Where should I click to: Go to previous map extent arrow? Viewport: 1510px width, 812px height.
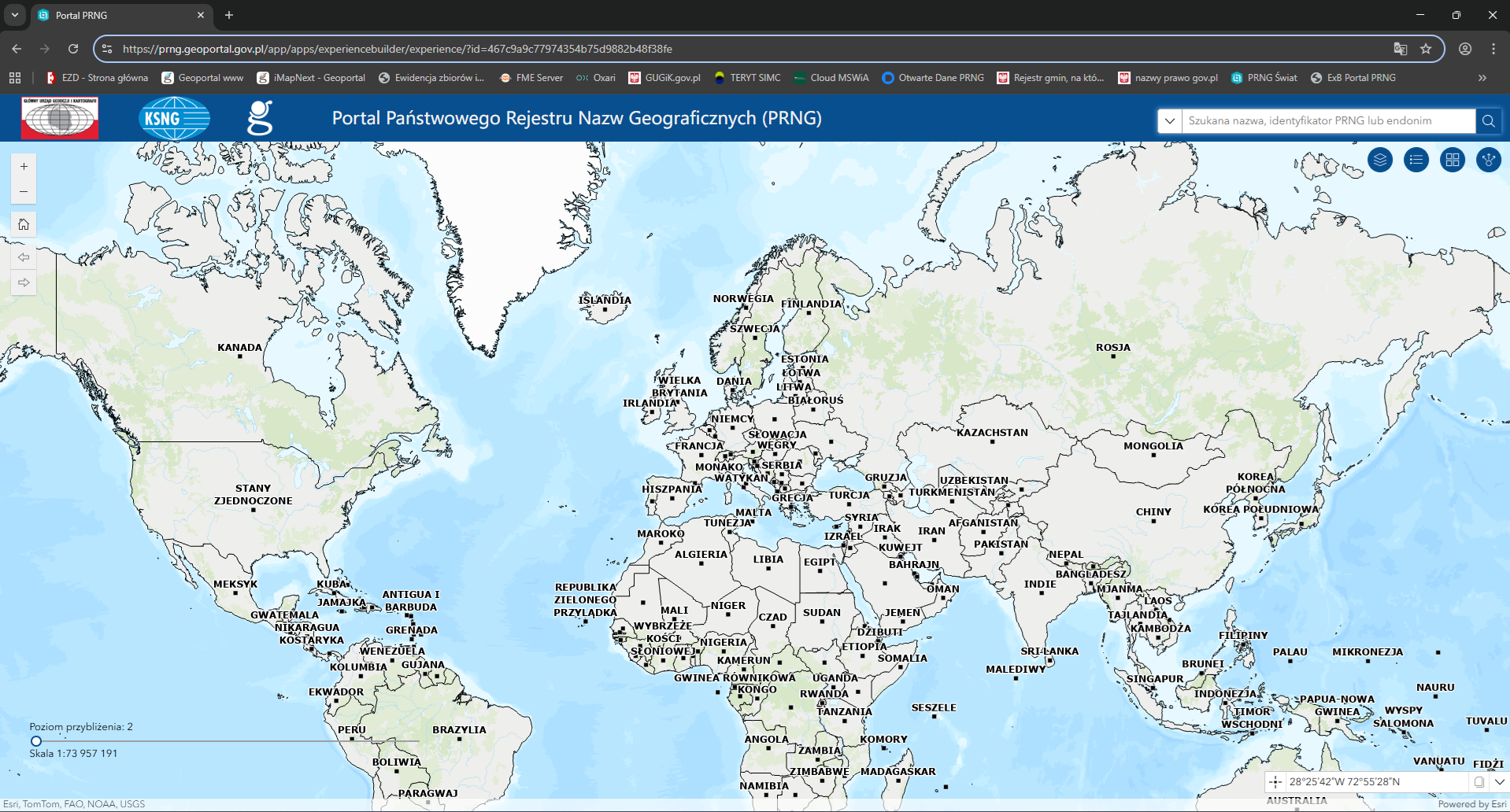coord(24,257)
